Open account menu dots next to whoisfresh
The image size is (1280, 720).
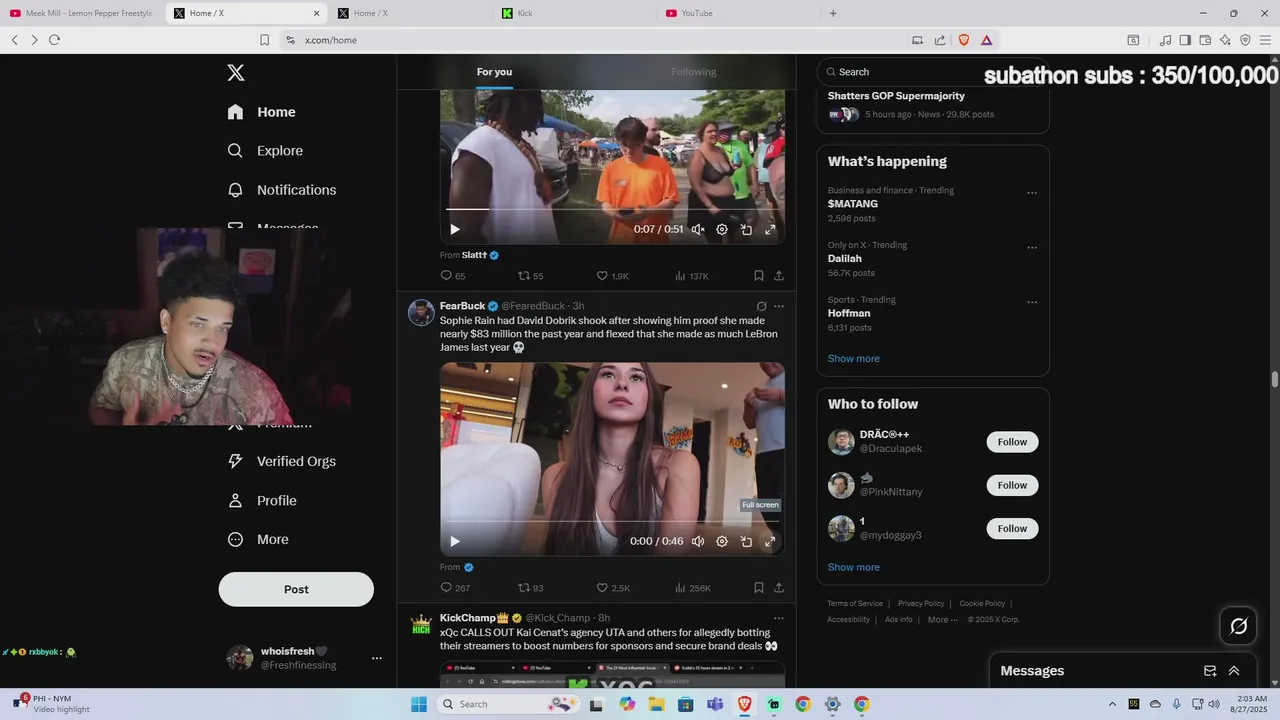click(377, 658)
